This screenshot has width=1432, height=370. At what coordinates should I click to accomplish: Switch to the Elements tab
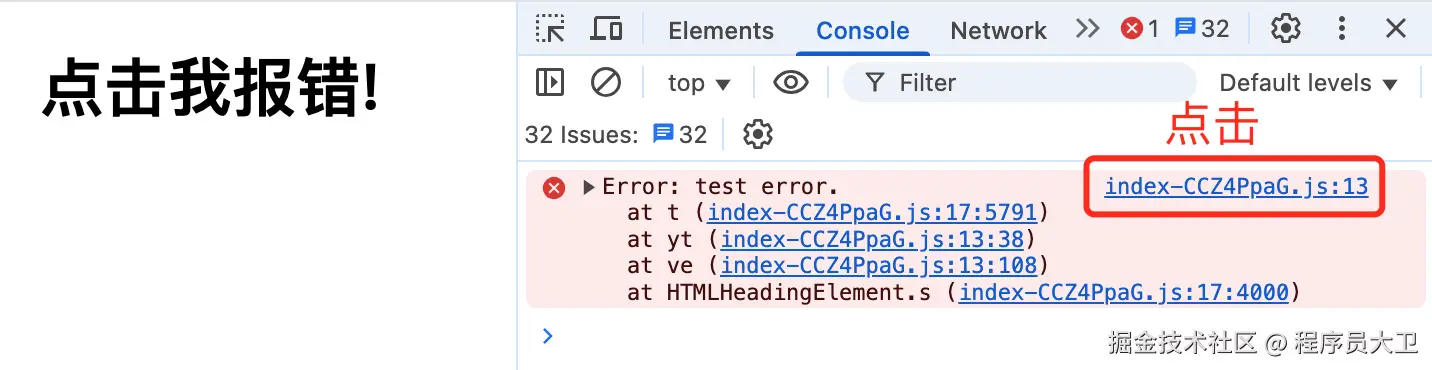(x=721, y=31)
